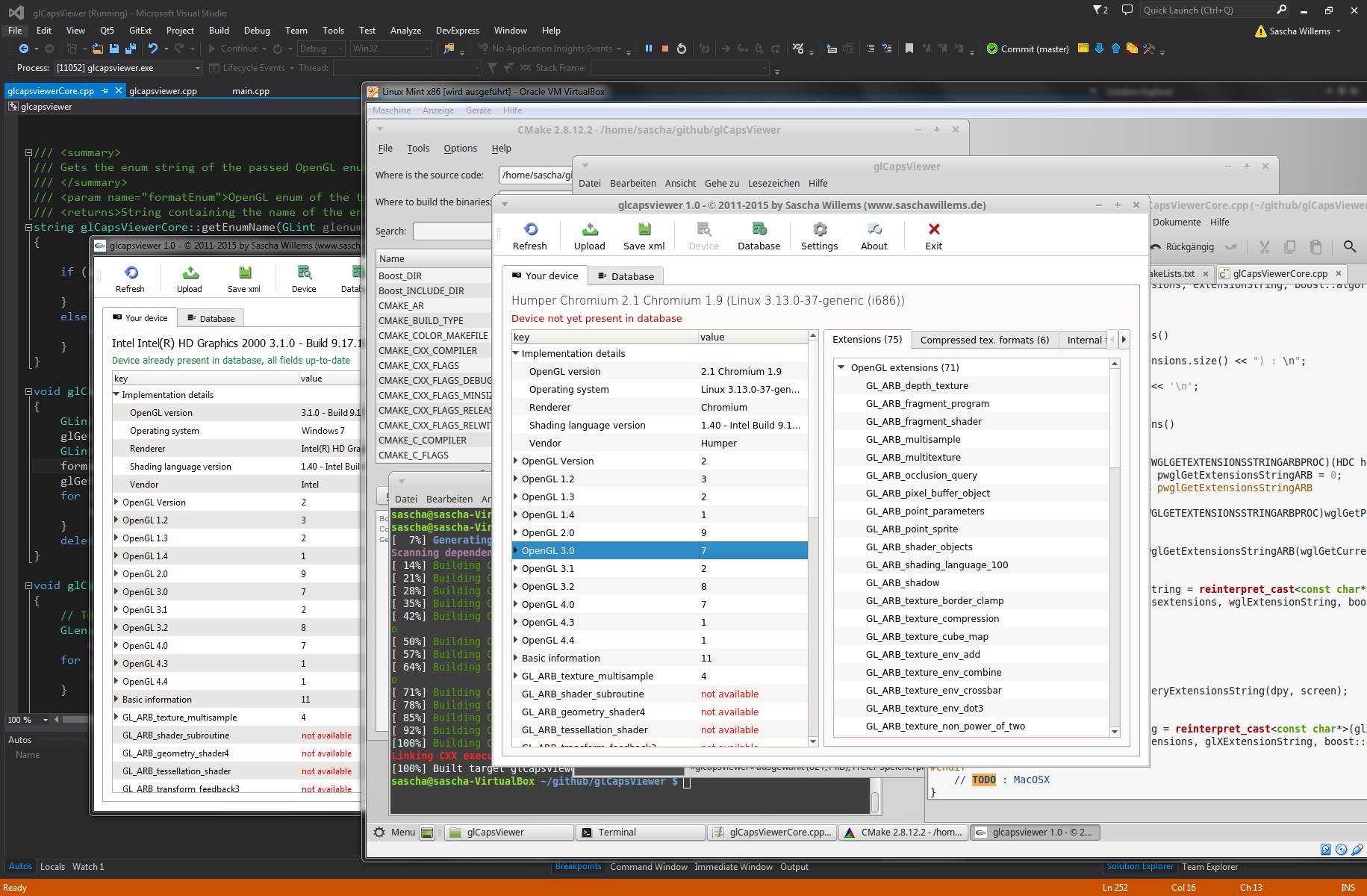Click the CMake Search input field
The width and height of the screenshot is (1367, 896).
pyautogui.click(x=452, y=231)
